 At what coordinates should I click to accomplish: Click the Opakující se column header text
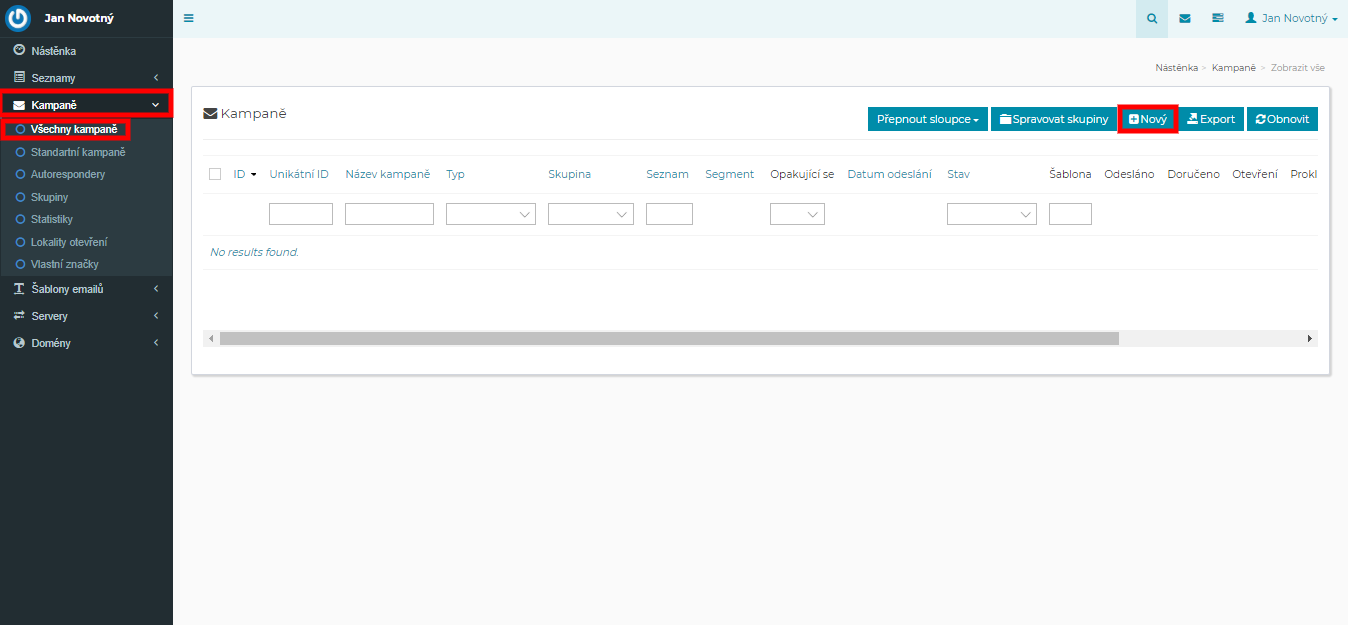[802, 174]
